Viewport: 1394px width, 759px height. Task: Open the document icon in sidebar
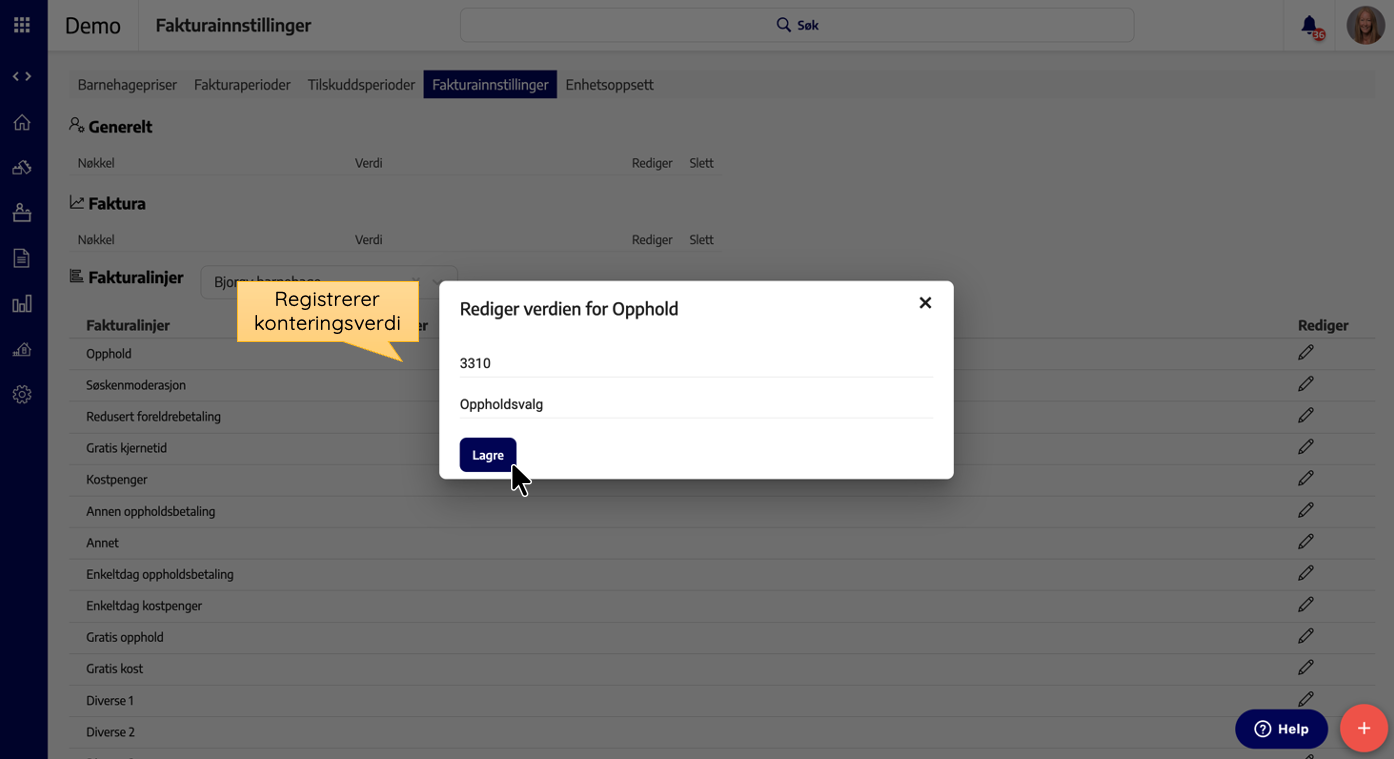tap(22, 258)
